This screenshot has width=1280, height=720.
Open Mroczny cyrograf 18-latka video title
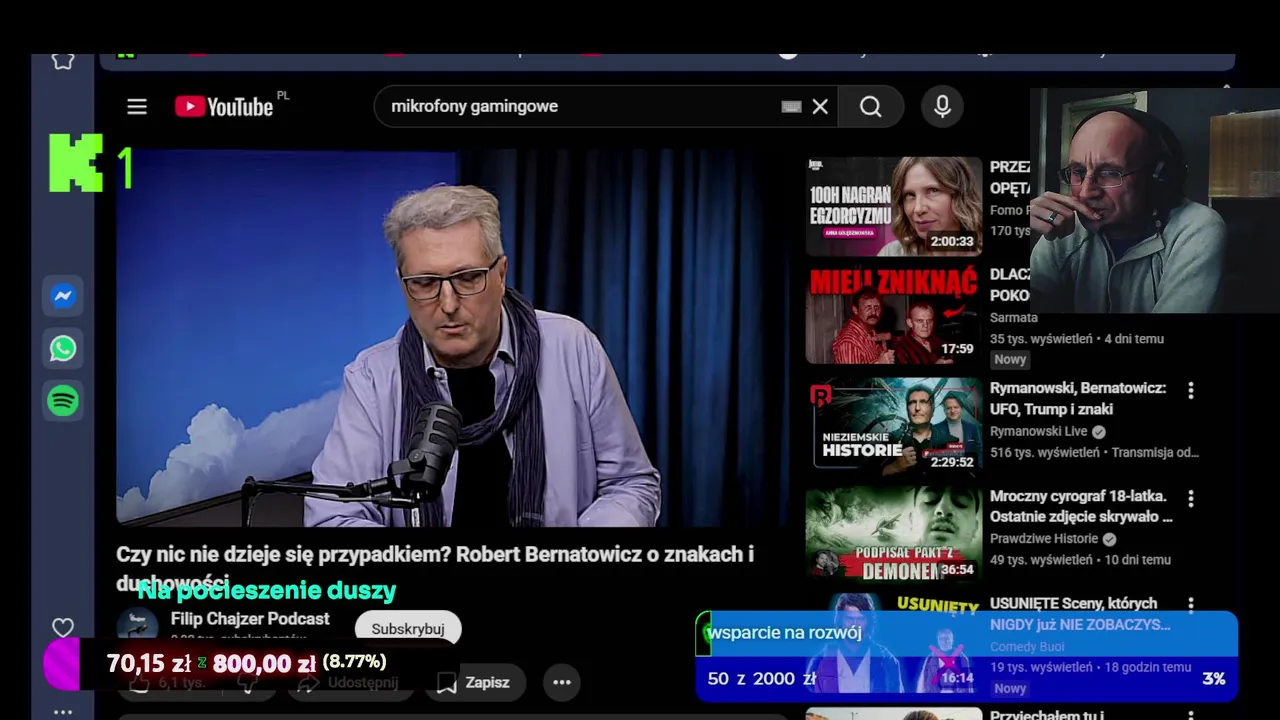tap(1081, 506)
